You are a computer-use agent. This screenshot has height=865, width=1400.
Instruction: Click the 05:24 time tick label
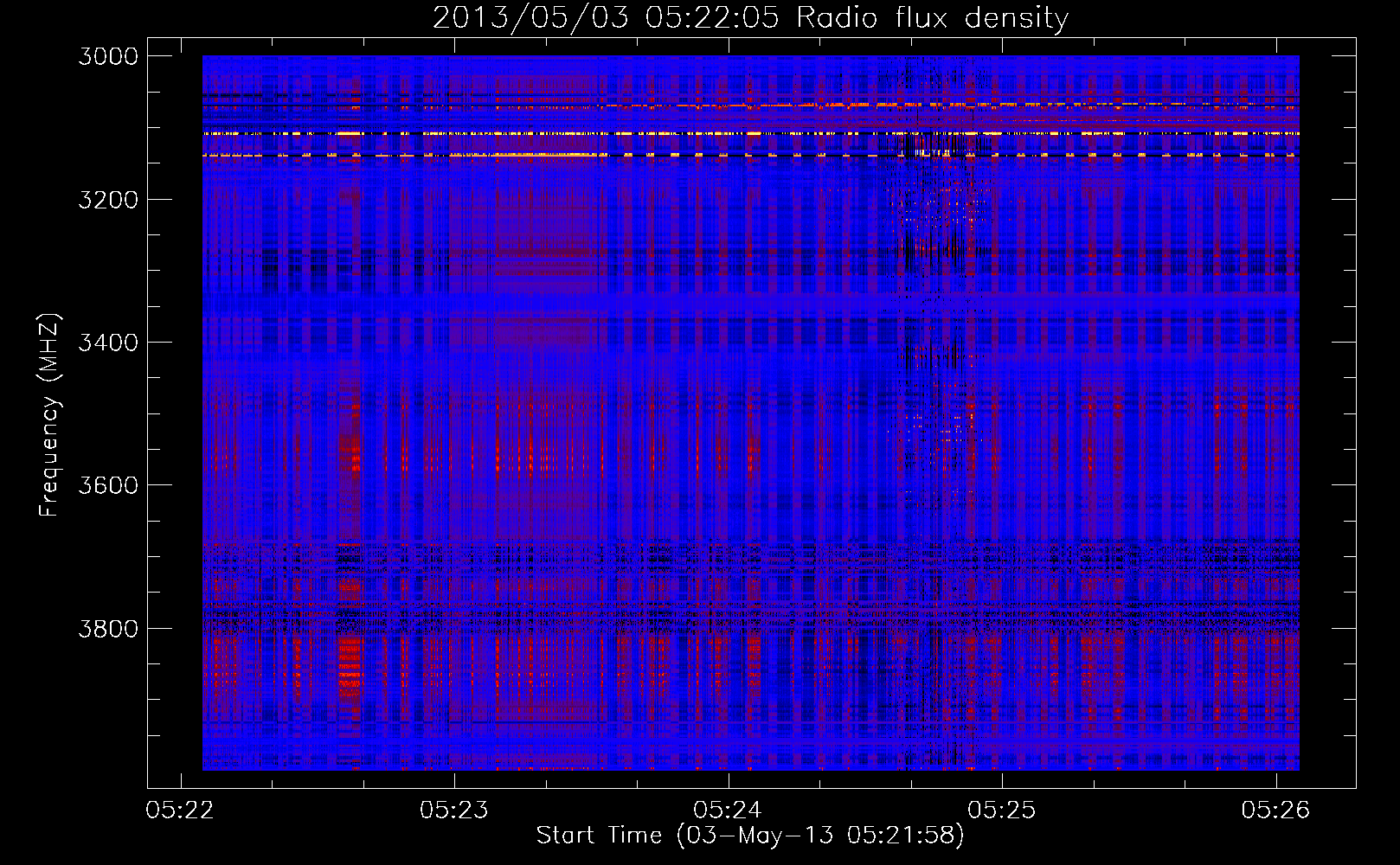[x=728, y=810]
